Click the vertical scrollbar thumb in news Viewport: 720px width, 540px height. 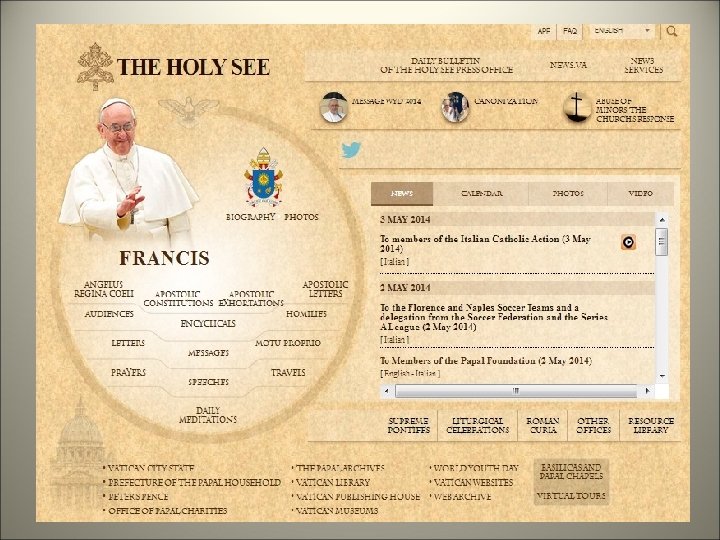pos(662,242)
